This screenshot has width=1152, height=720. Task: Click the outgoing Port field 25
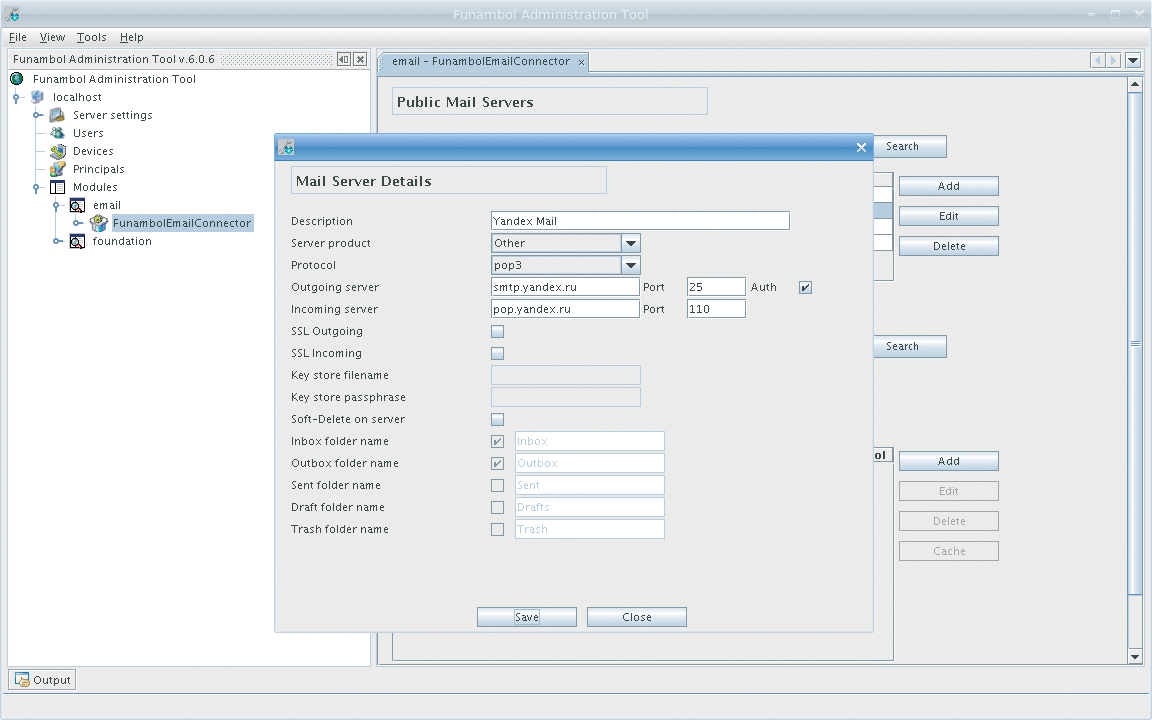pos(716,287)
